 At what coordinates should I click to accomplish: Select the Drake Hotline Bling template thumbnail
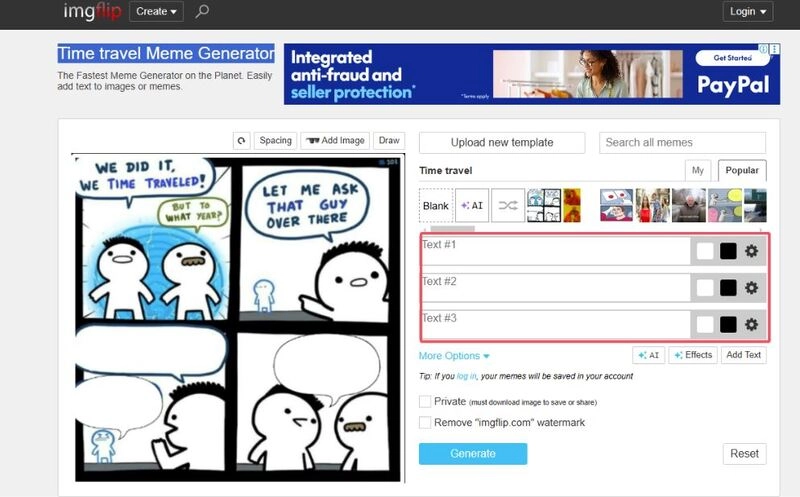coord(572,206)
